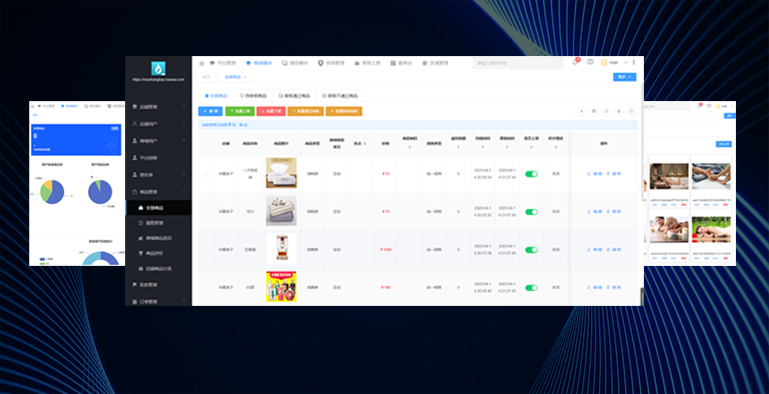Open notifications bell with red badge

click(575, 62)
